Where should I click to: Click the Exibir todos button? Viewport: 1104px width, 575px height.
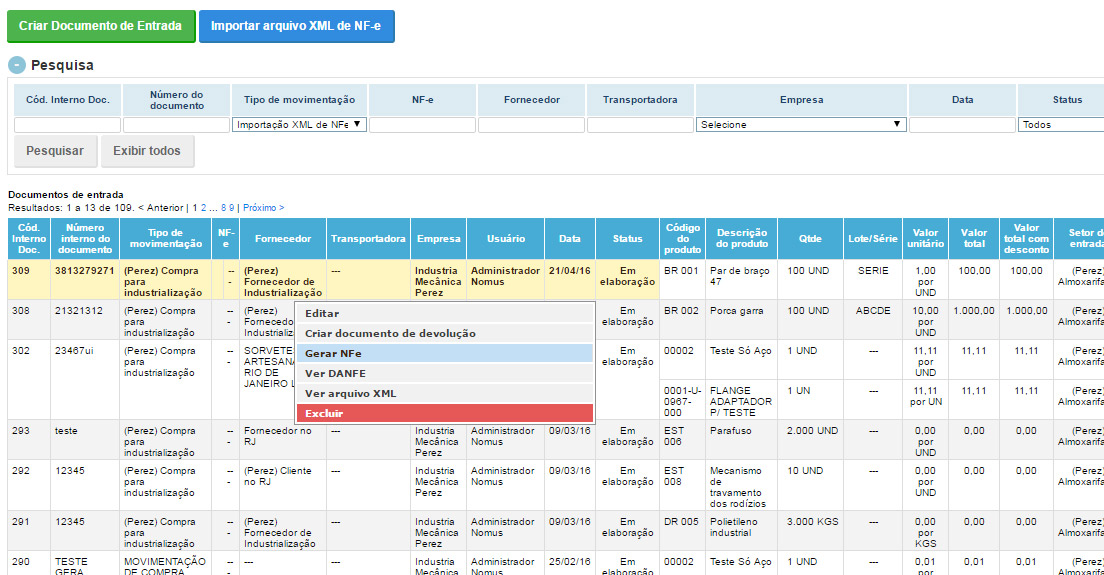[147, 151]
